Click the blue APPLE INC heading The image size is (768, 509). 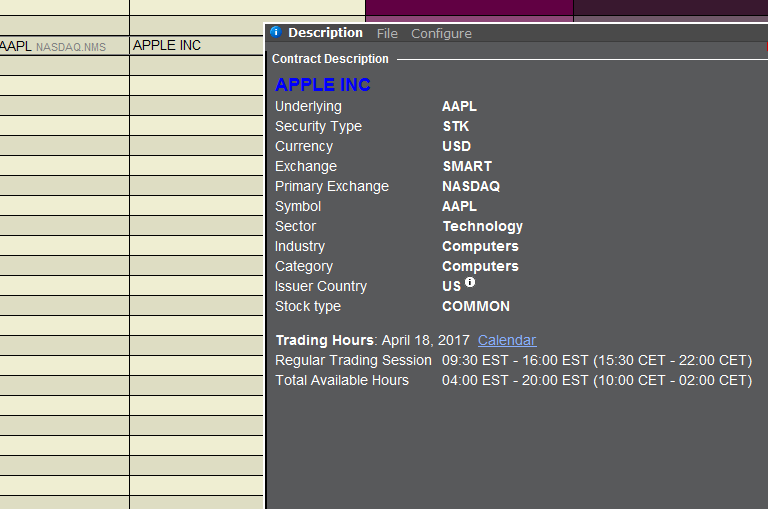tap(323, 85)
